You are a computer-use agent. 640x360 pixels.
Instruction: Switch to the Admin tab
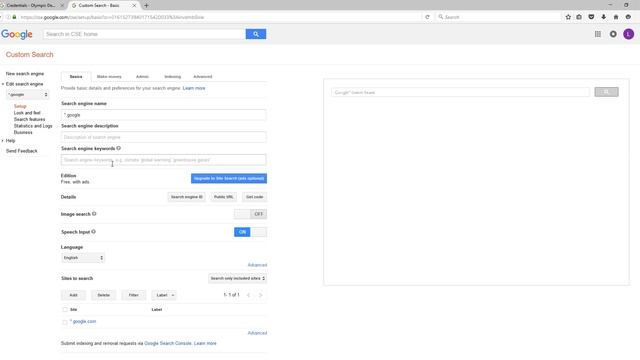click(142, 77)
